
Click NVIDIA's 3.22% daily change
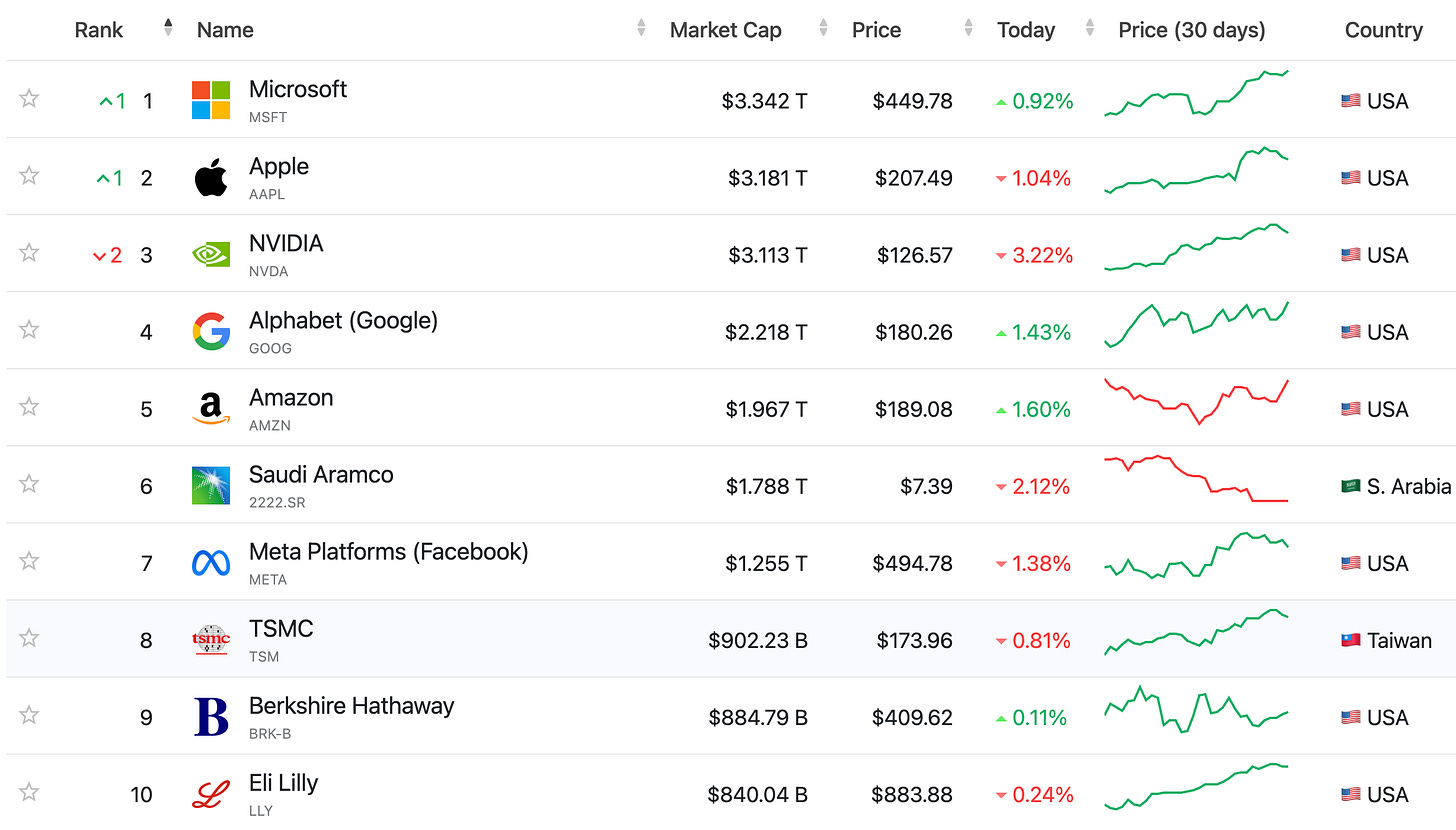tap(1042, 255)
